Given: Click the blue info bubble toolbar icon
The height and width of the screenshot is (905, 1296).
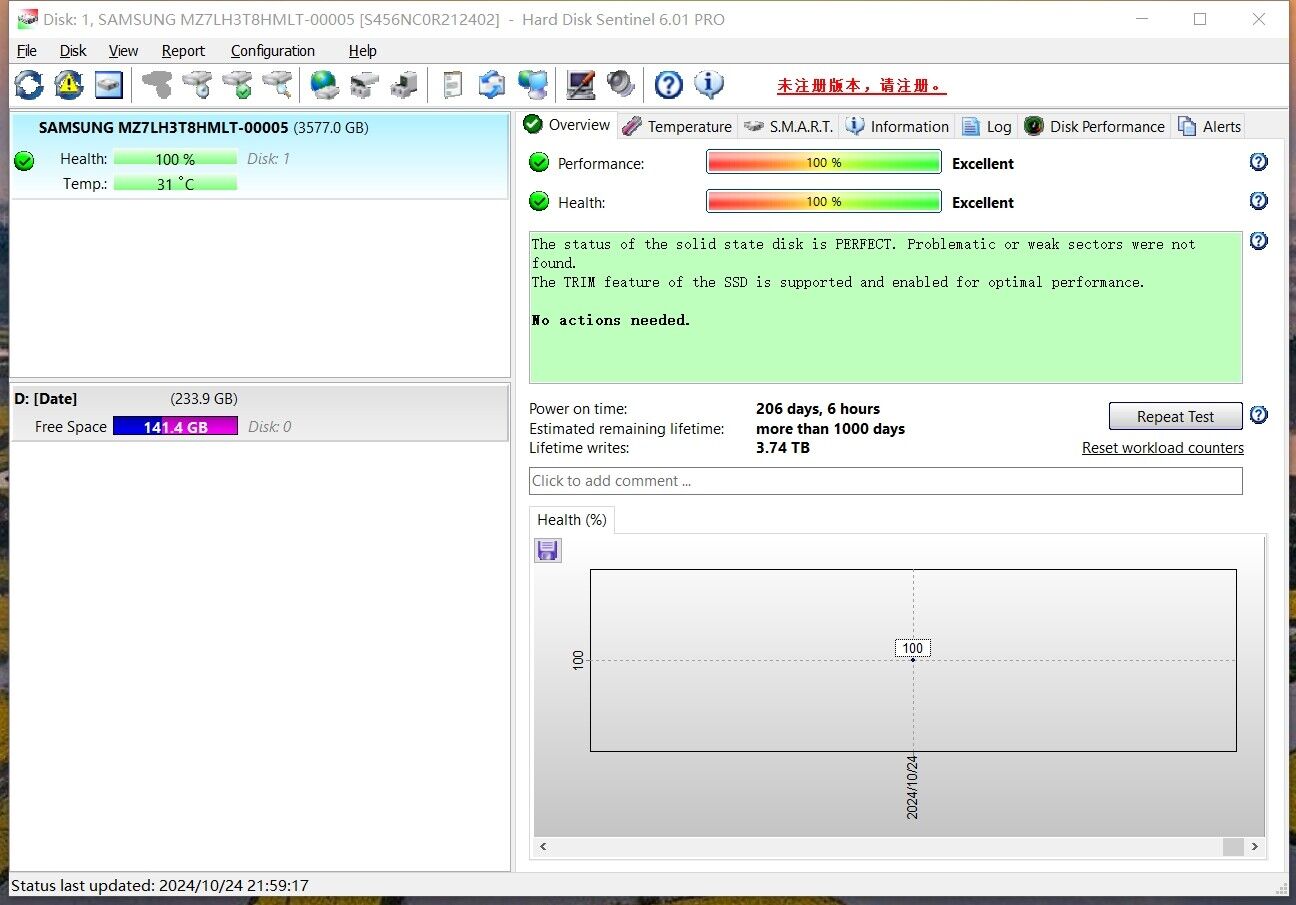Looking at the screenshot, I should [x=709, y=85].
